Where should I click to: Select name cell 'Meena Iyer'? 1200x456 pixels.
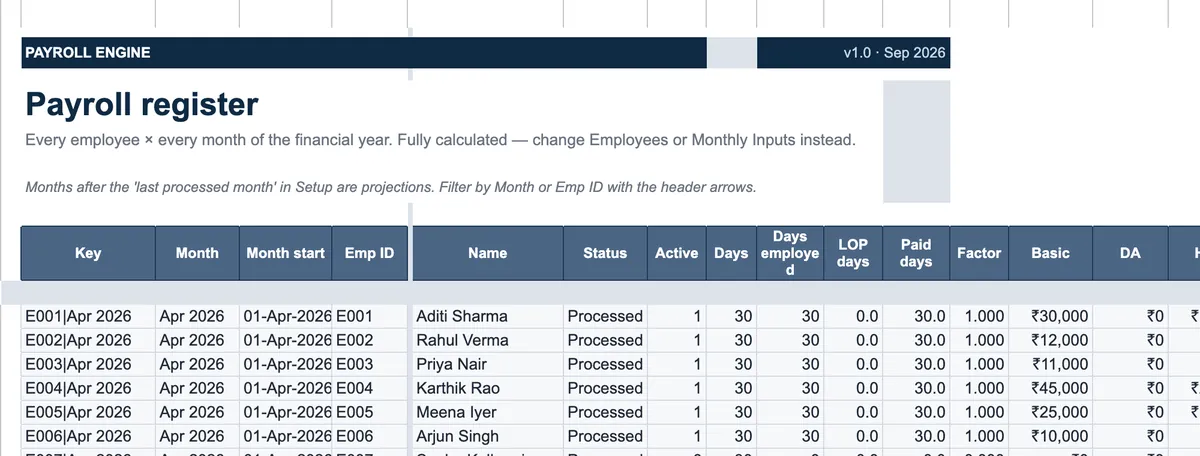(487, 412)
